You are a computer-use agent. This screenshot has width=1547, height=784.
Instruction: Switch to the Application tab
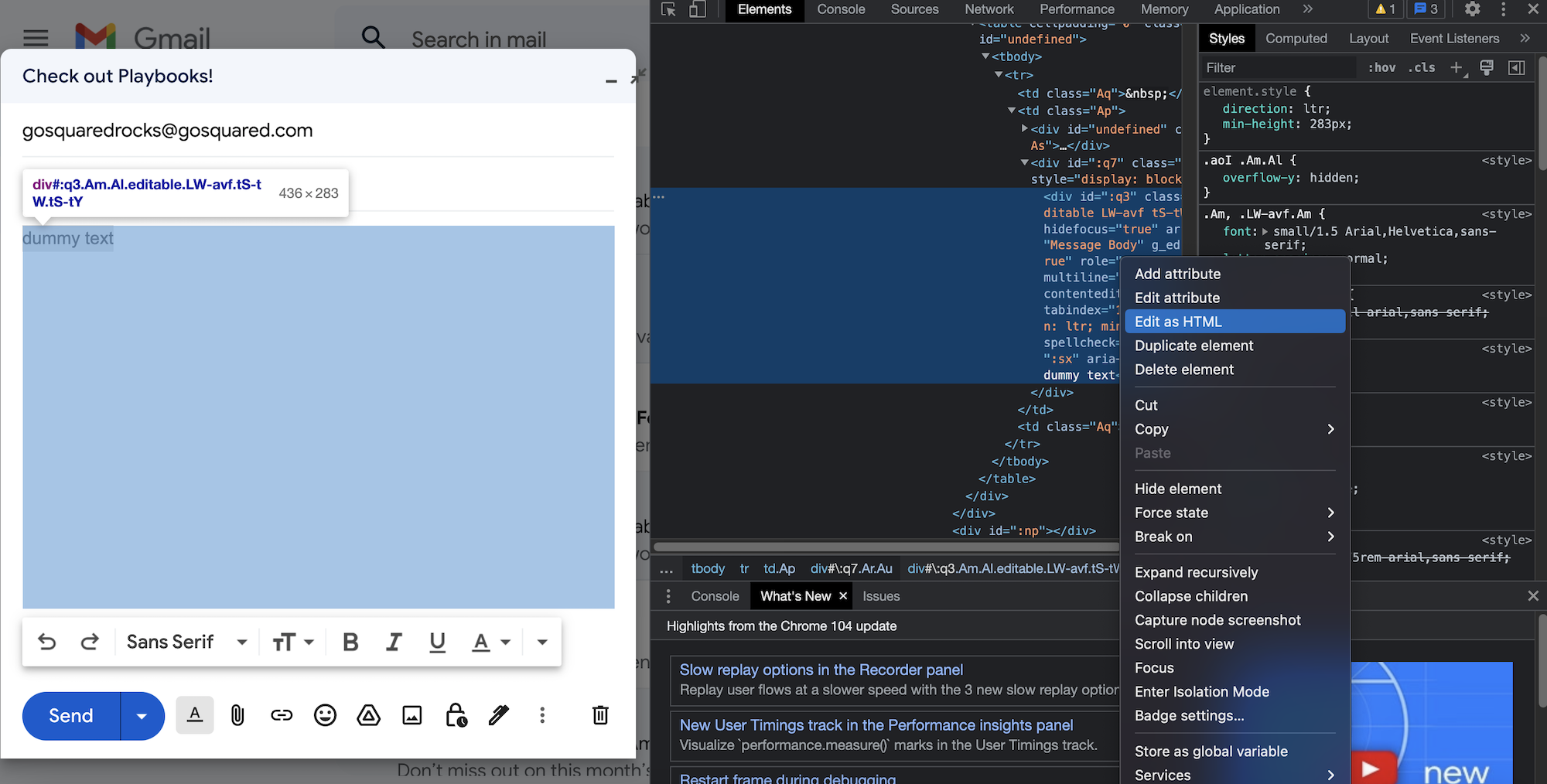point(1247,9)
